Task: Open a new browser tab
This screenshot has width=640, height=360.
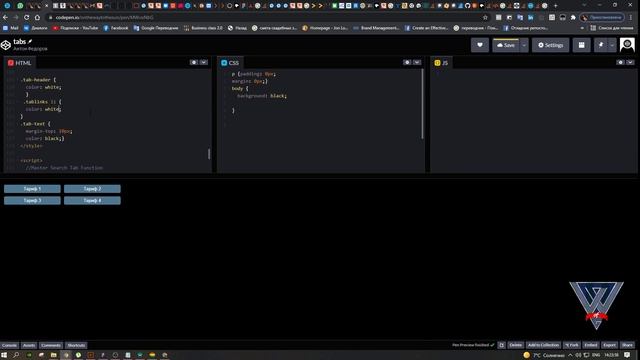Action: point(555,6)
